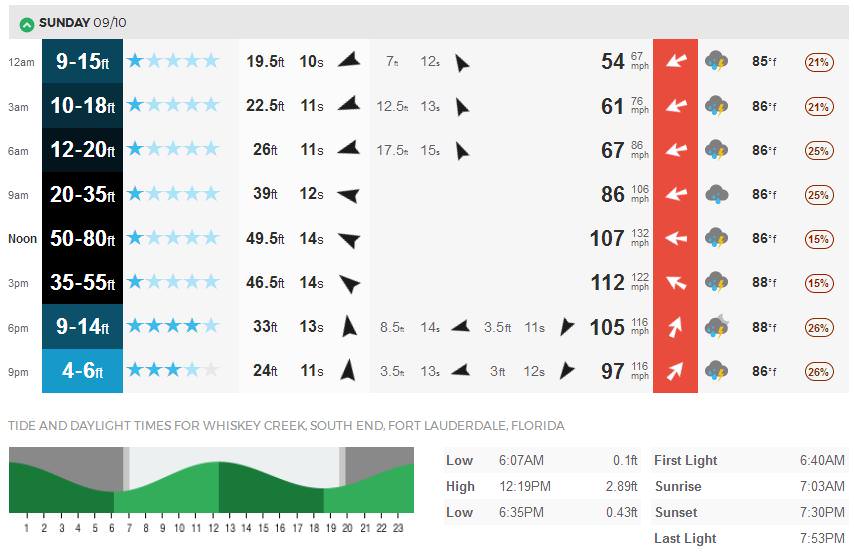Click the 112 mph wind speed at 3pm
854x555 pixels.
[x=607, y=283]
